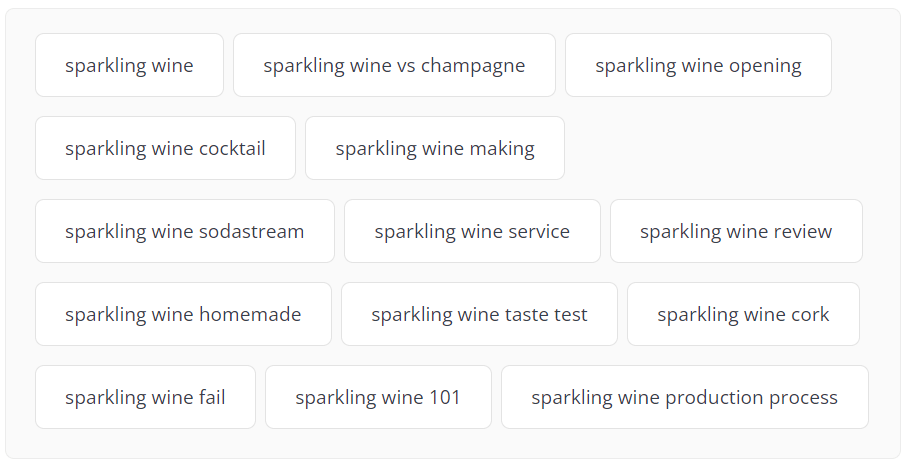Select the suggestion ending in 'cocktail'
Viewport: 908px width, 470px height.
click(x=165, y=148)
